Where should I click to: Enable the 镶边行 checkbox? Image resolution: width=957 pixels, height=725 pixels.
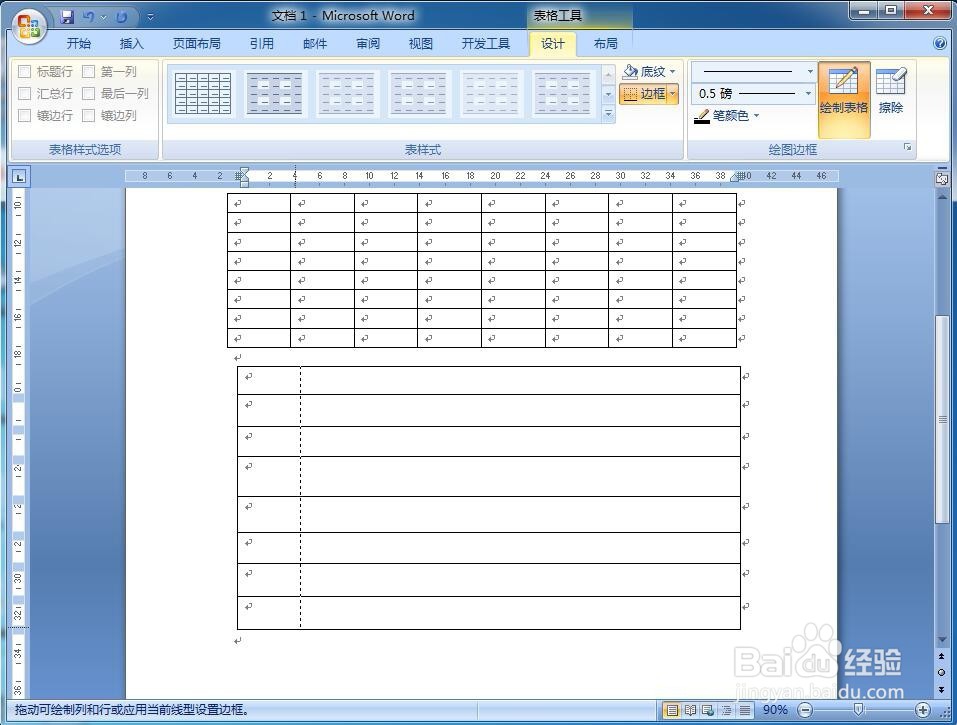click(x=24, y=115)
